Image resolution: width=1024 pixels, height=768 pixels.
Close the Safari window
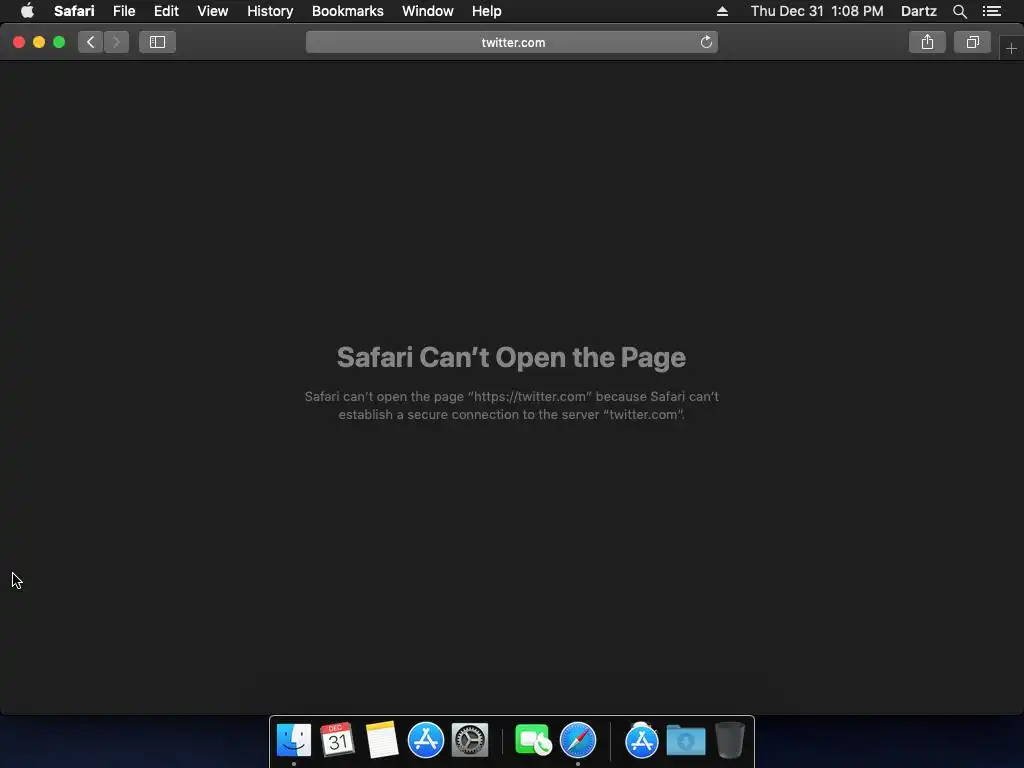19,42
